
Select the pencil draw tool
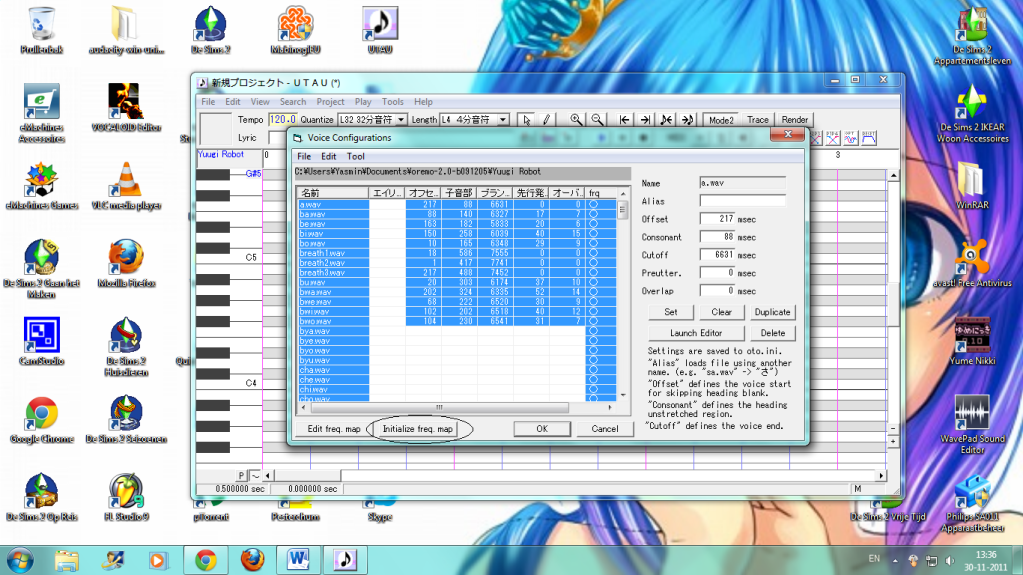pyautogui.click(x=547, y=120)
